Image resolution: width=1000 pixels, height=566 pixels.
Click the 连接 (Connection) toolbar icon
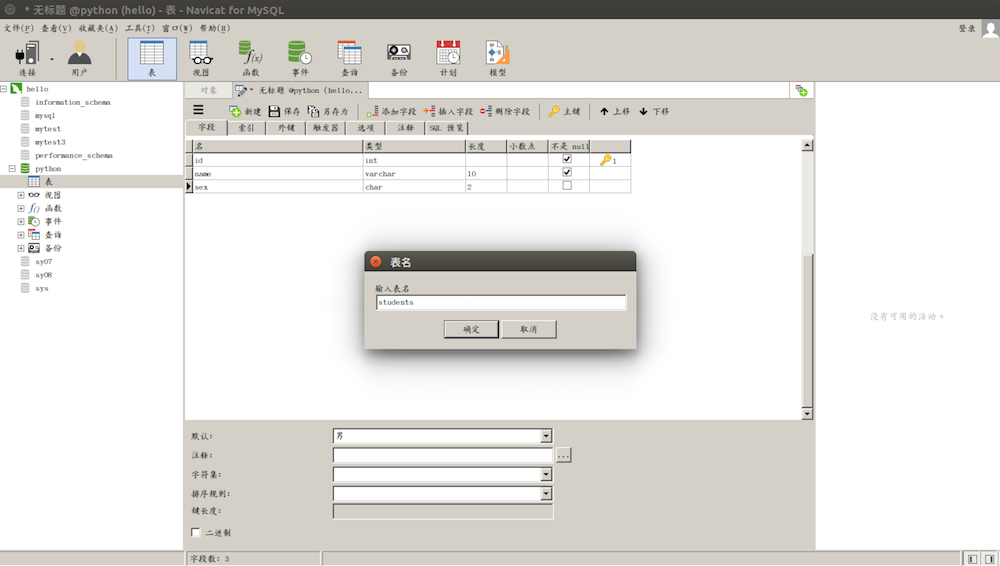(x=27, y=58)
